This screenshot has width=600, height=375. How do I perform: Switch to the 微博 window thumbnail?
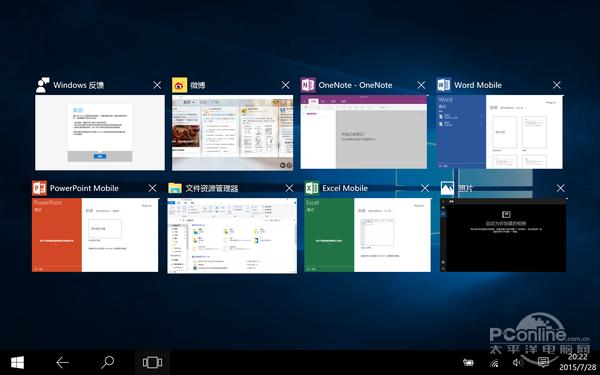click(233, 132)
